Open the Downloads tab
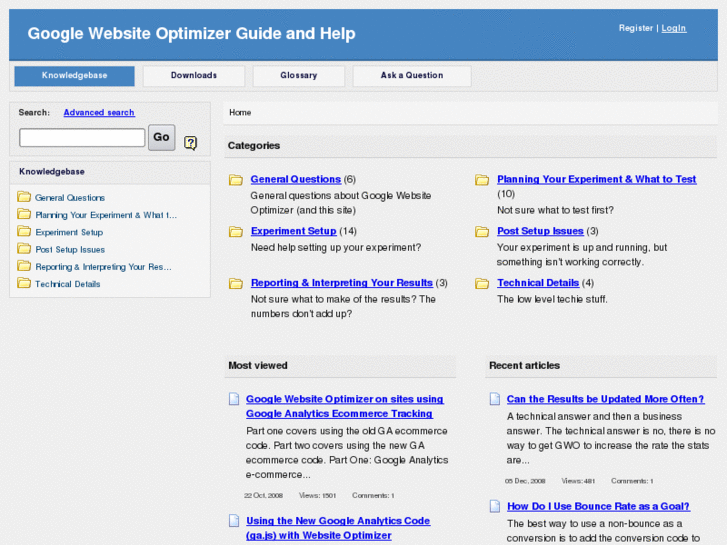Image resolution: width=727 pixels, height=545 pixels. click(194, 76)
